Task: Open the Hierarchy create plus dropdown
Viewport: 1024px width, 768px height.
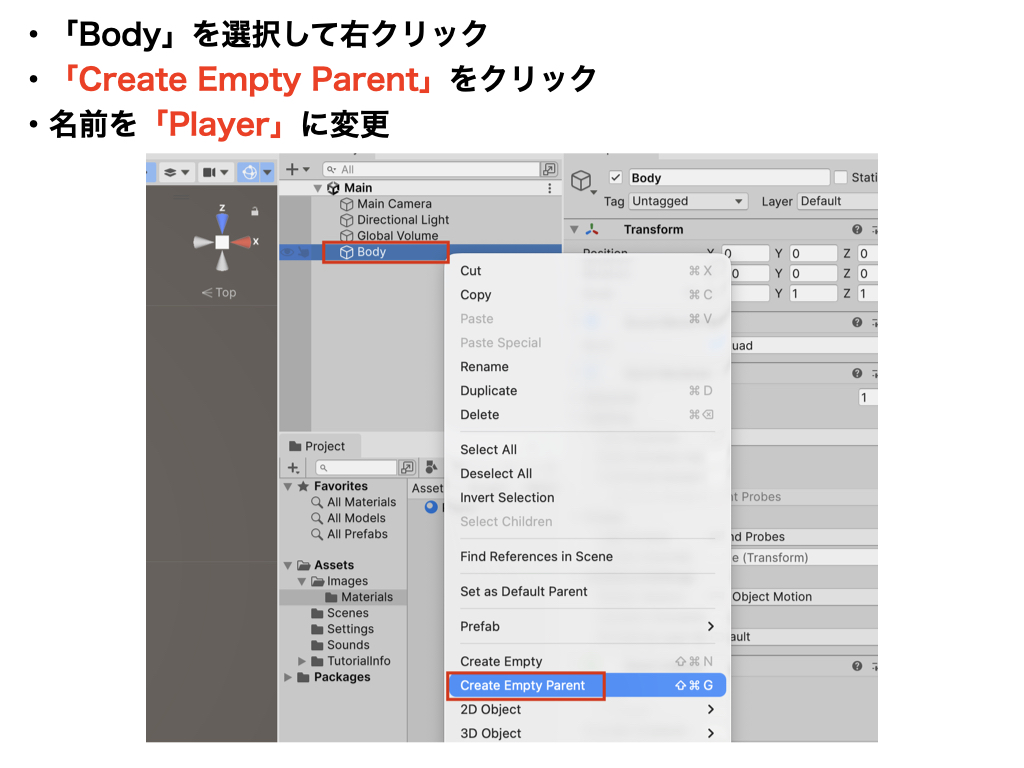Action: [x=298, y=170]
